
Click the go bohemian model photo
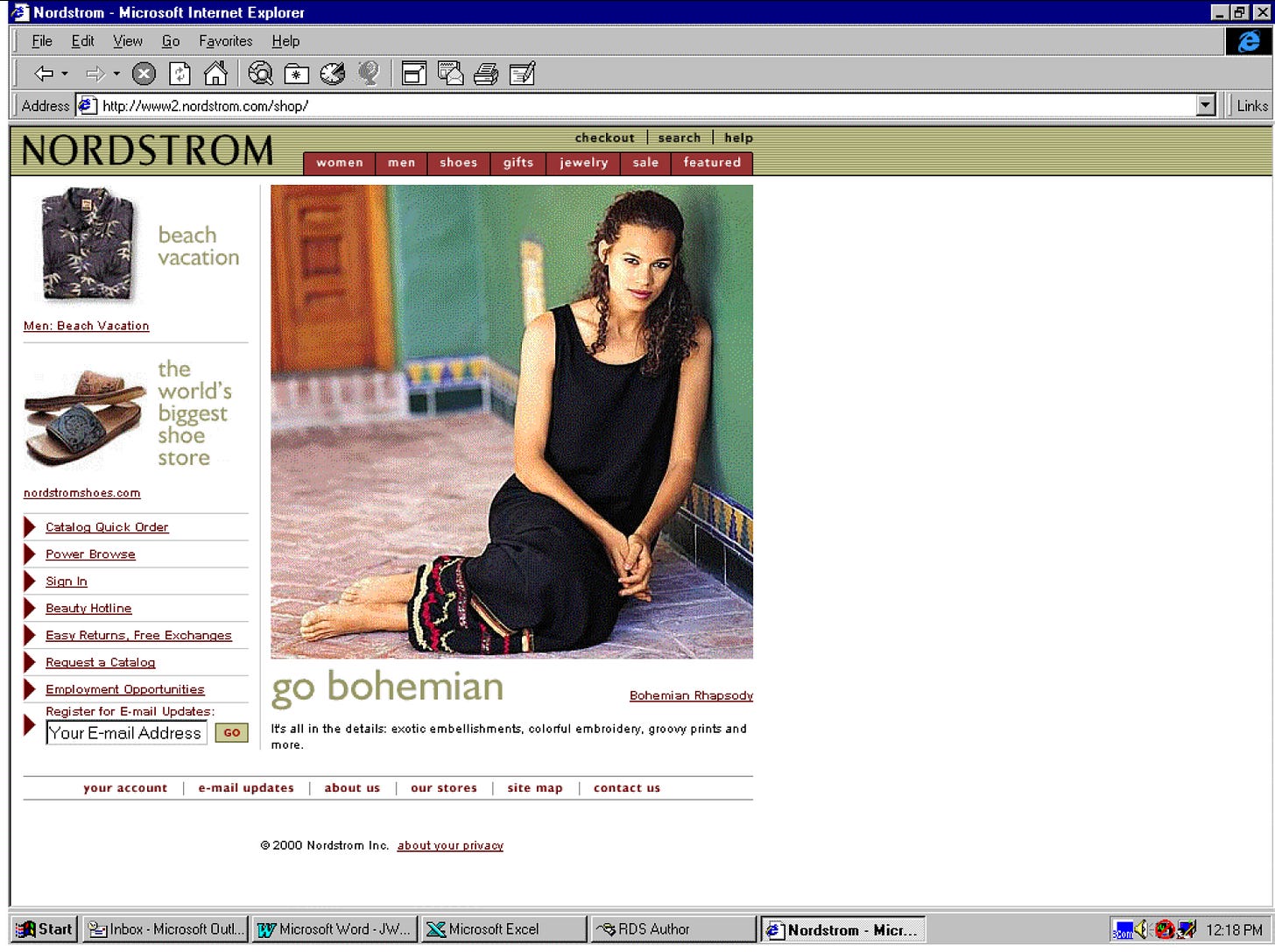511,421
